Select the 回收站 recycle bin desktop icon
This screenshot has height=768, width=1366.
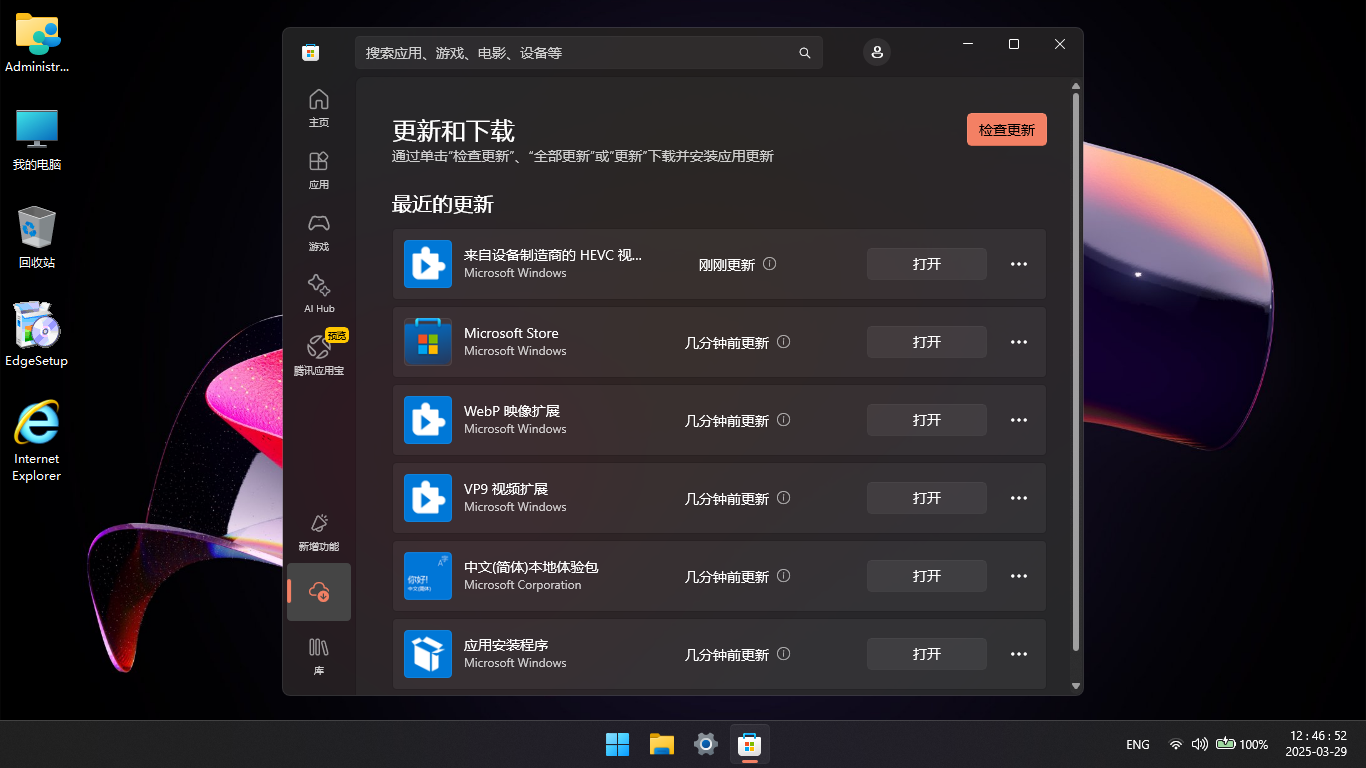37,238
